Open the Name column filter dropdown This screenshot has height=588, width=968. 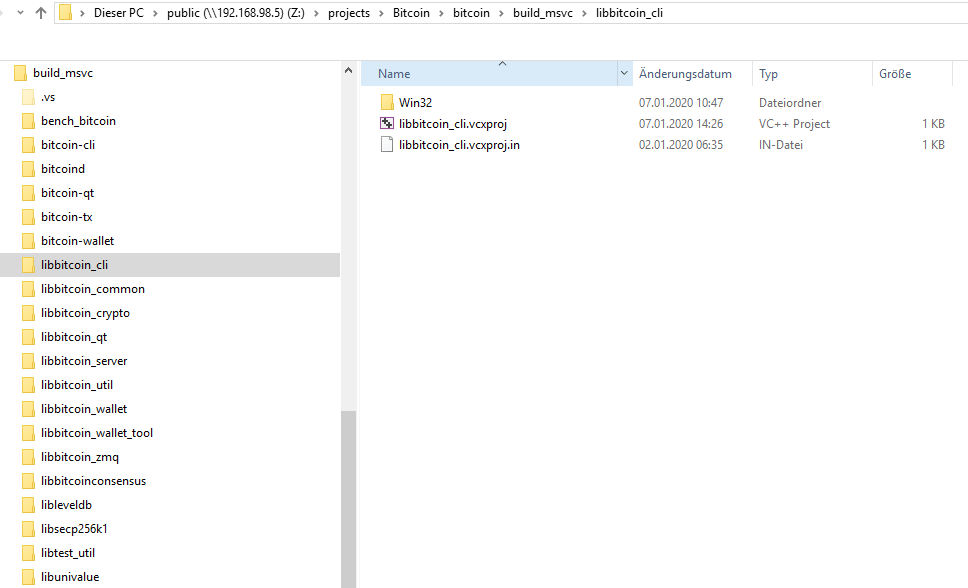[x=624, y=73]
